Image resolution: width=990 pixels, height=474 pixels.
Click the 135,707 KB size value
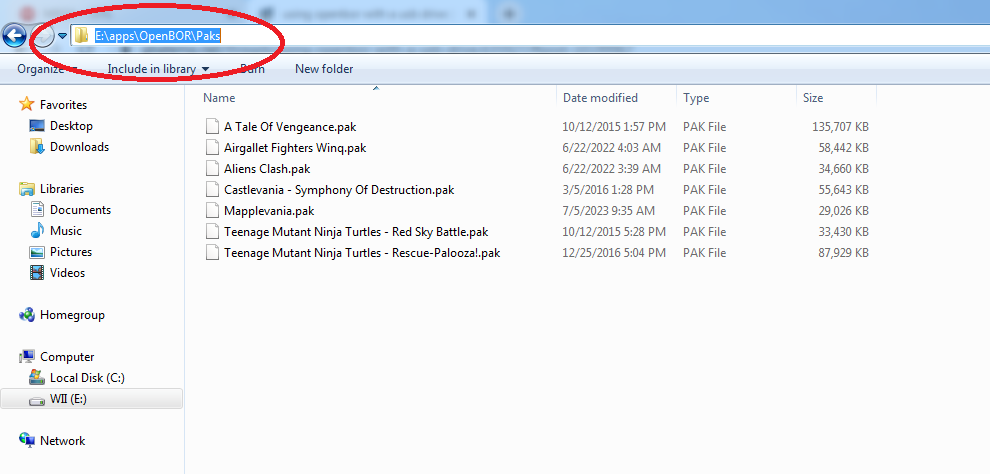[x=840, y=127]
